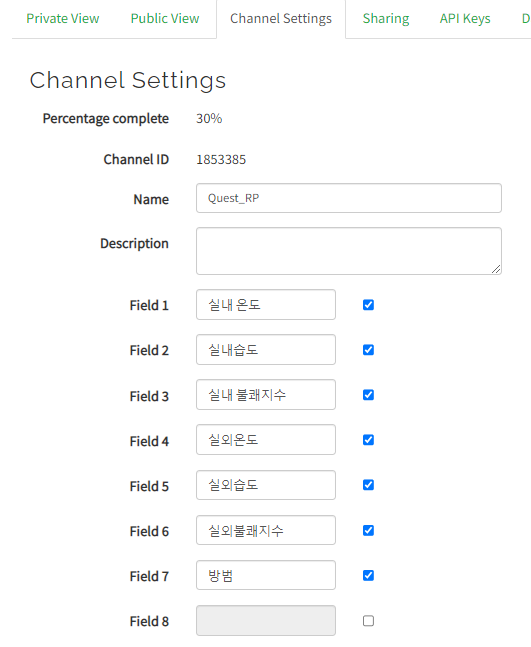Click the Field 6 input 실외불쾌지수
The image size is (531, 647).
(x=266, y=530)
